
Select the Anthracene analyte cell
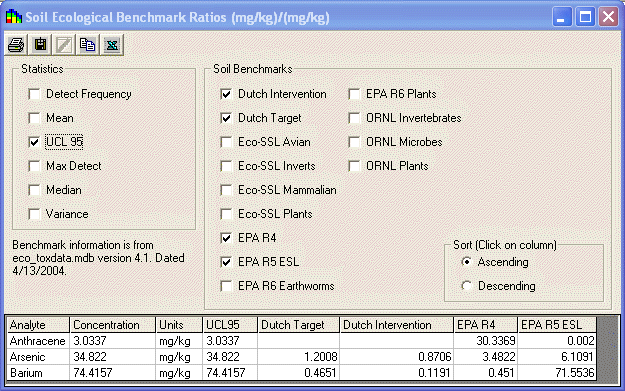(38, 341)
